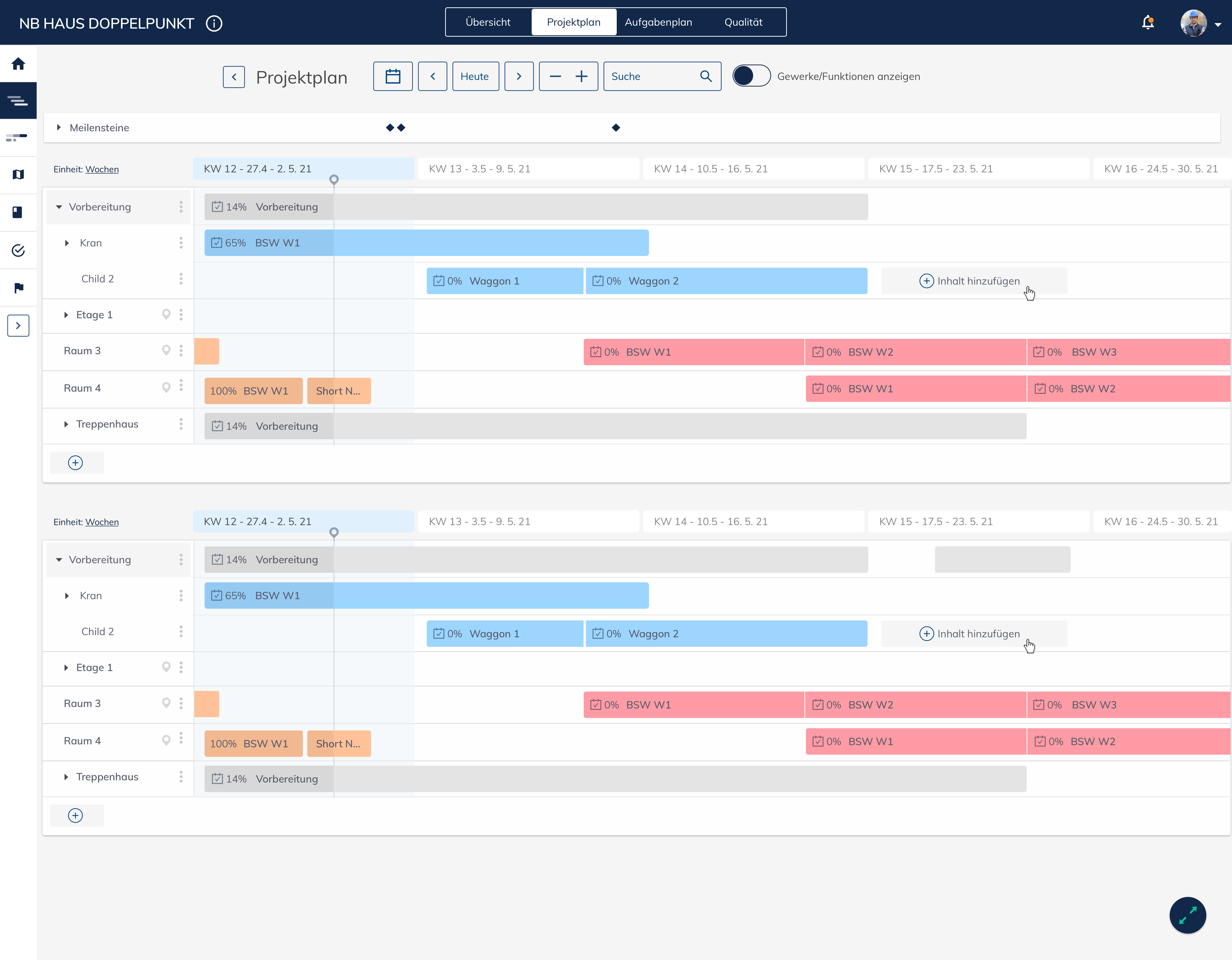Screen dimensions: 1232x960
Task: Click the magnifier icon in the search box
Action: click(706, 76)
